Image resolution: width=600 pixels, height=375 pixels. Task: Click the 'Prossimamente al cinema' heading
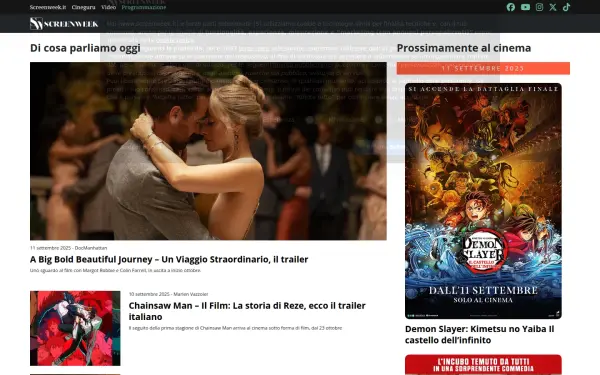coord(464,48)
